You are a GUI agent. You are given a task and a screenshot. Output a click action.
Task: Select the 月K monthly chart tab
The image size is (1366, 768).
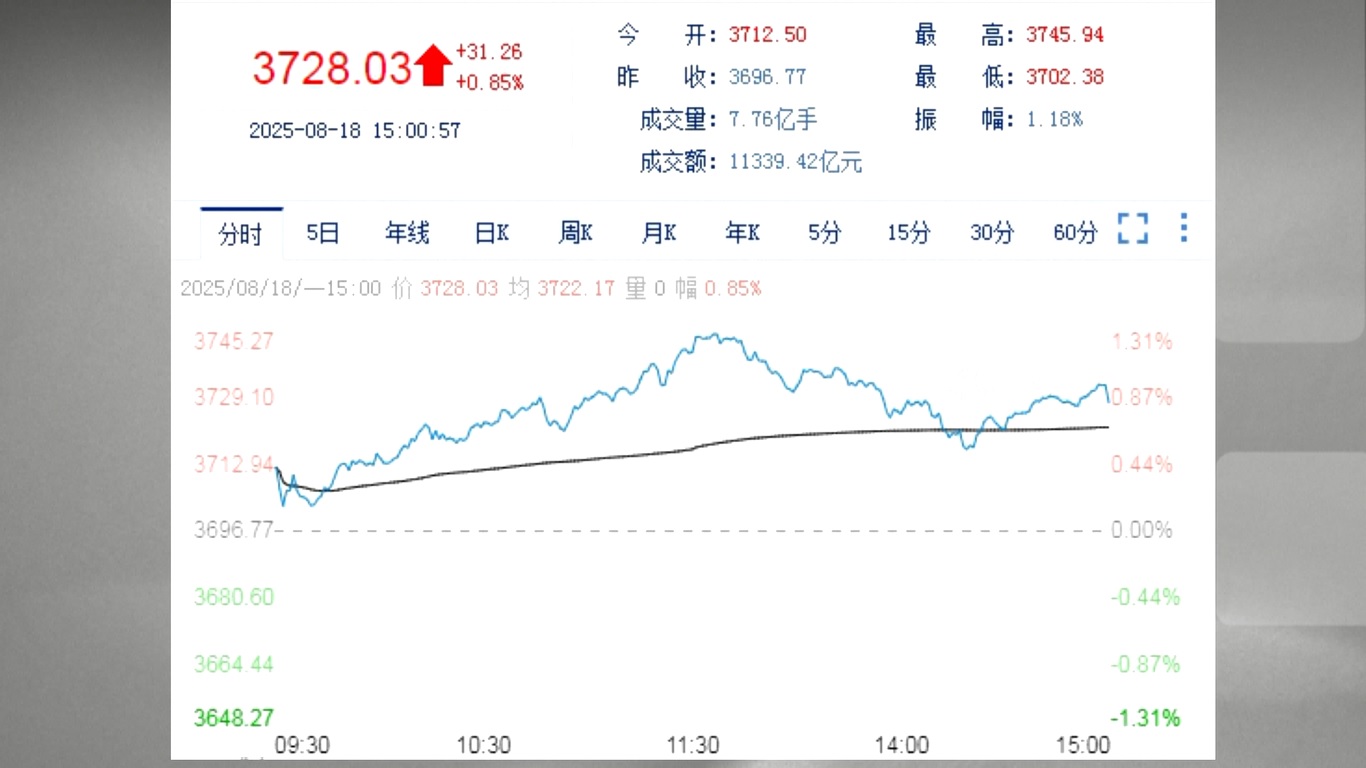tap(657, 232)
